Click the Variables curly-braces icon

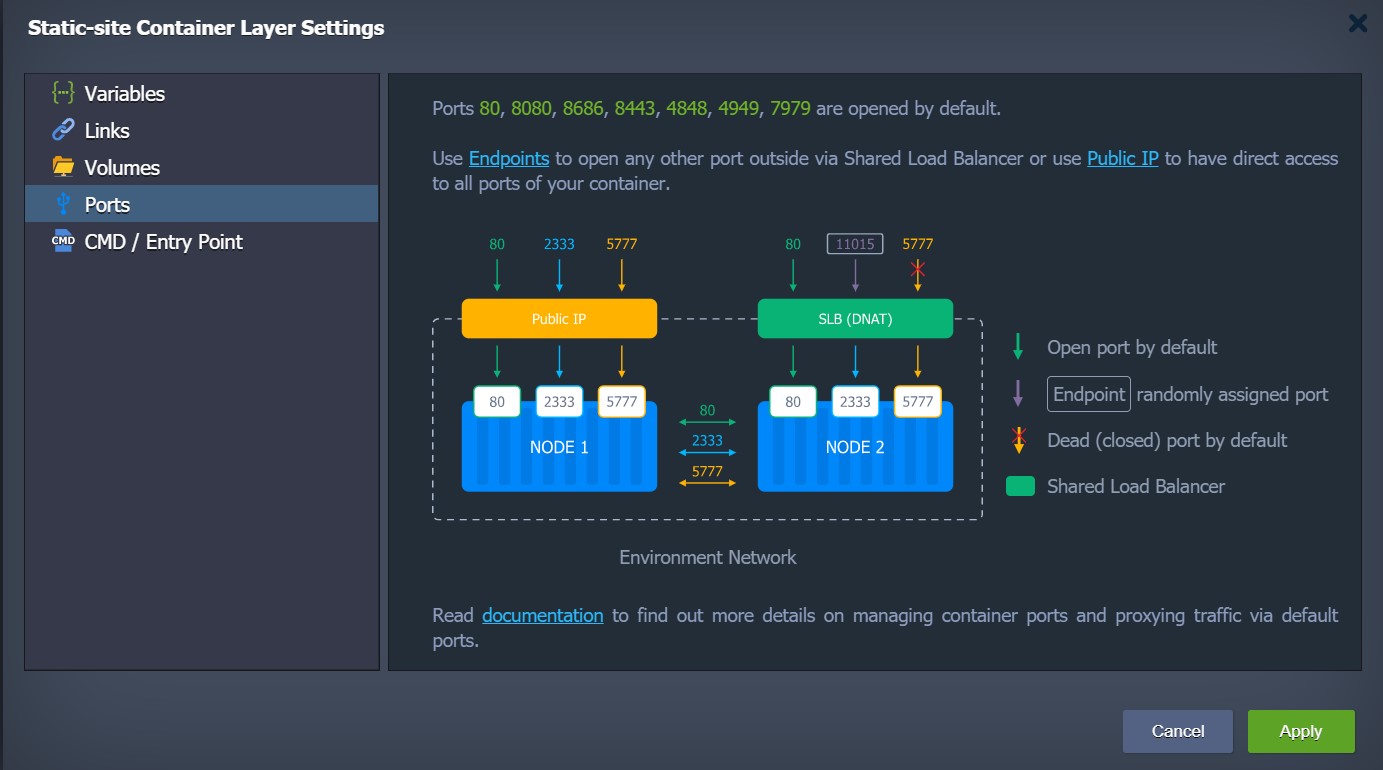coord(63,93)
